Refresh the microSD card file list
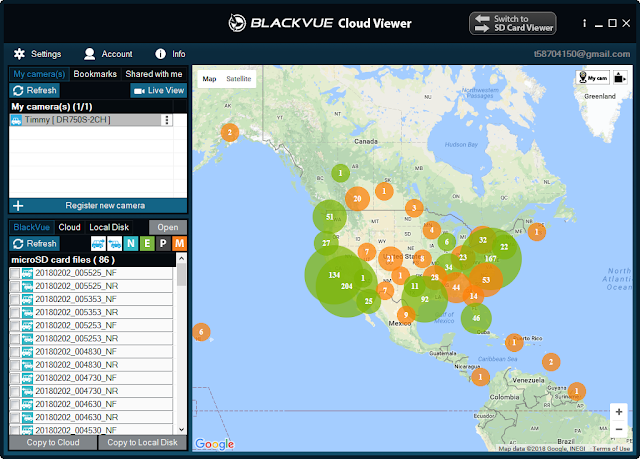The height and width of the screenshot is (459, 640). point(35,244)
